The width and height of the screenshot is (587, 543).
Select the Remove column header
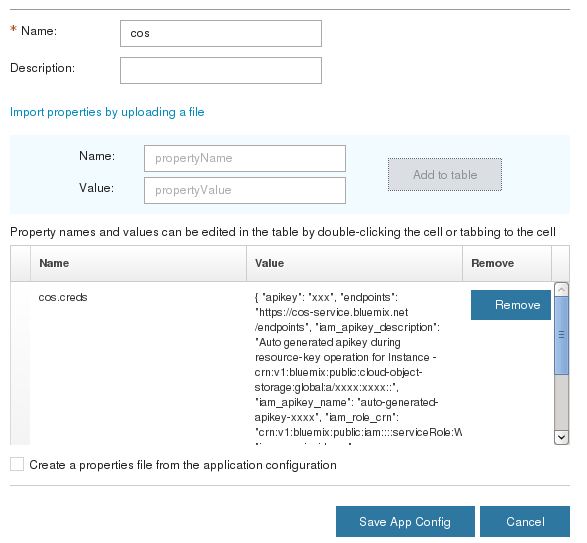(x=507, y=263)
